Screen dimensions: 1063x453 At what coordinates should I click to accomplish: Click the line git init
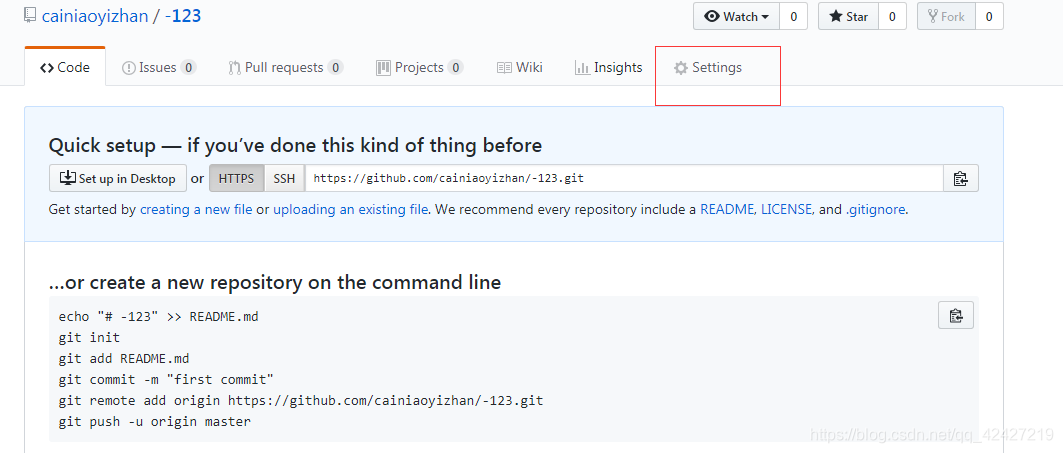(x=89, y=337)
